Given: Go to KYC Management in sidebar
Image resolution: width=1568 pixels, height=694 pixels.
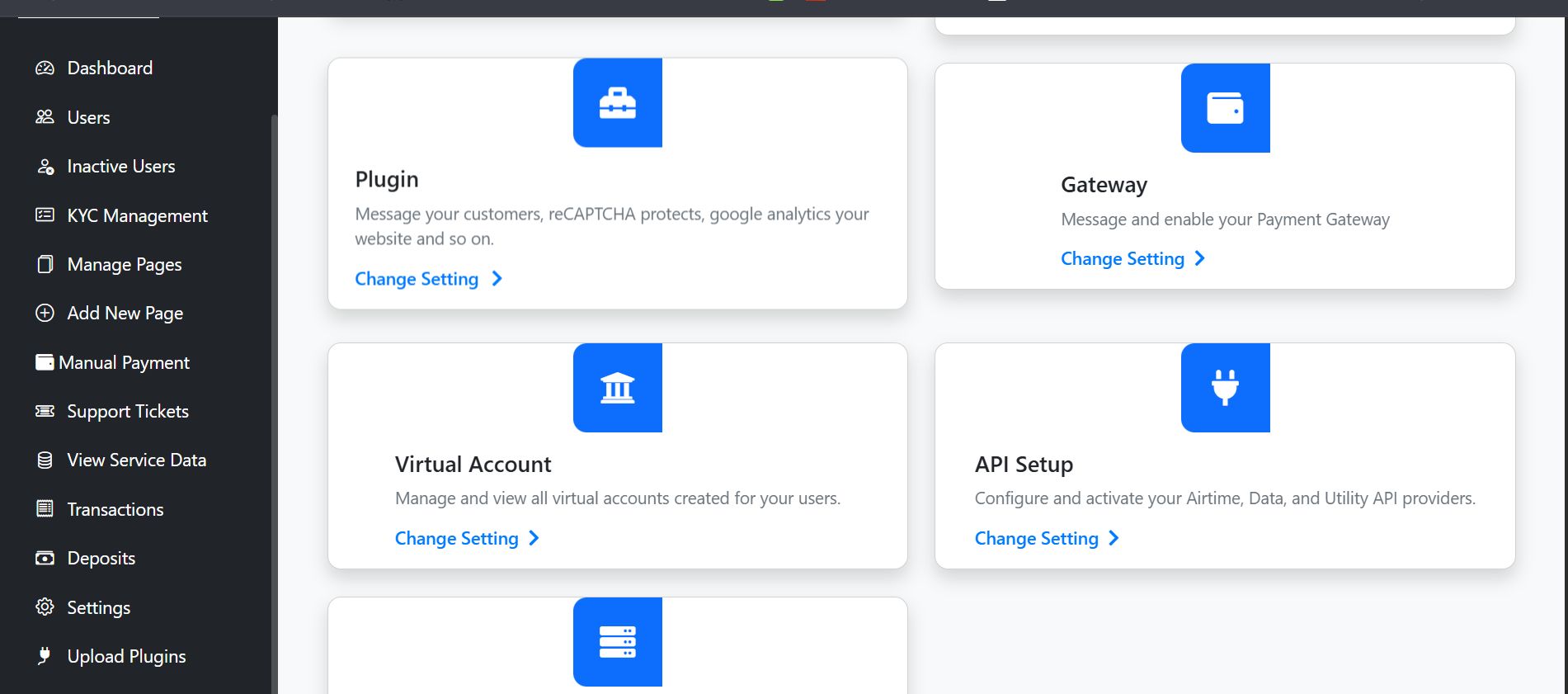Looking at the screenshot, I should 137,215.
